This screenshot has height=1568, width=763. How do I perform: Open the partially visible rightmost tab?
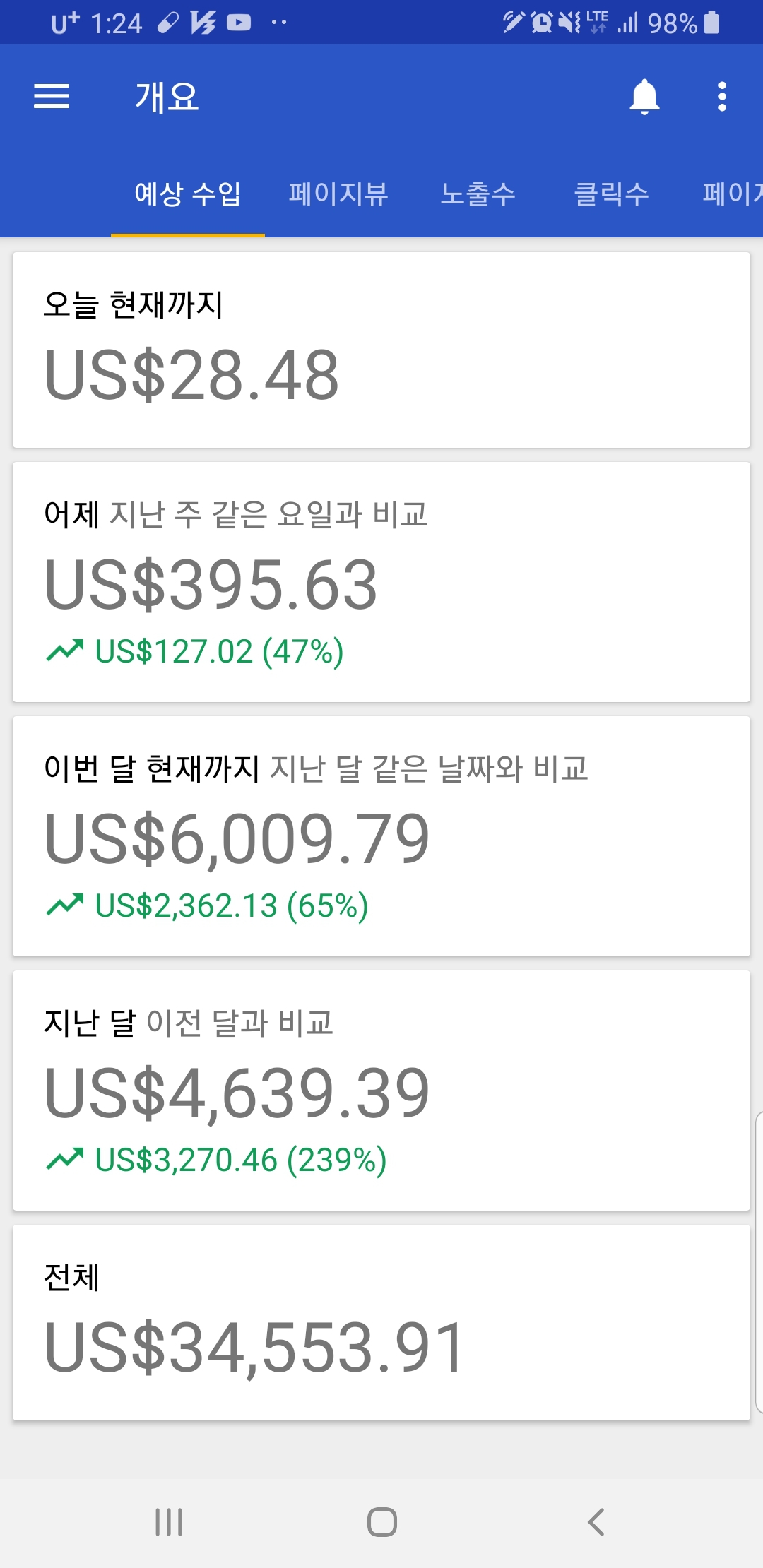(x=732, y=194)
